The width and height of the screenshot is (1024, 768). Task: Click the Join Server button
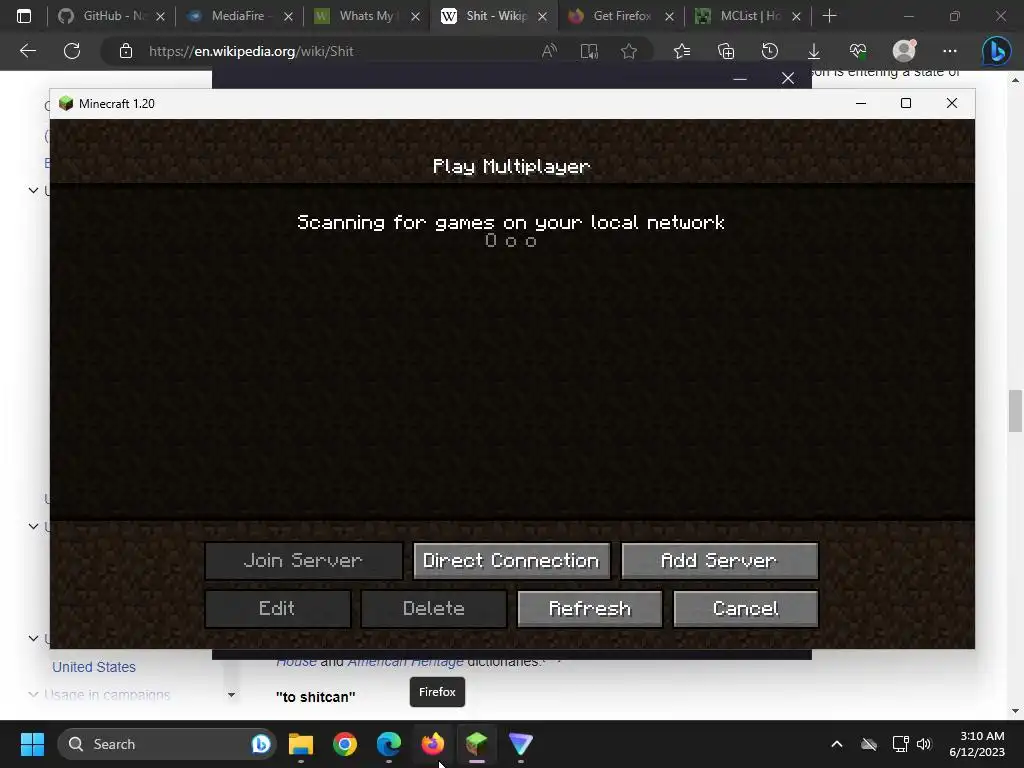point(304,560)
